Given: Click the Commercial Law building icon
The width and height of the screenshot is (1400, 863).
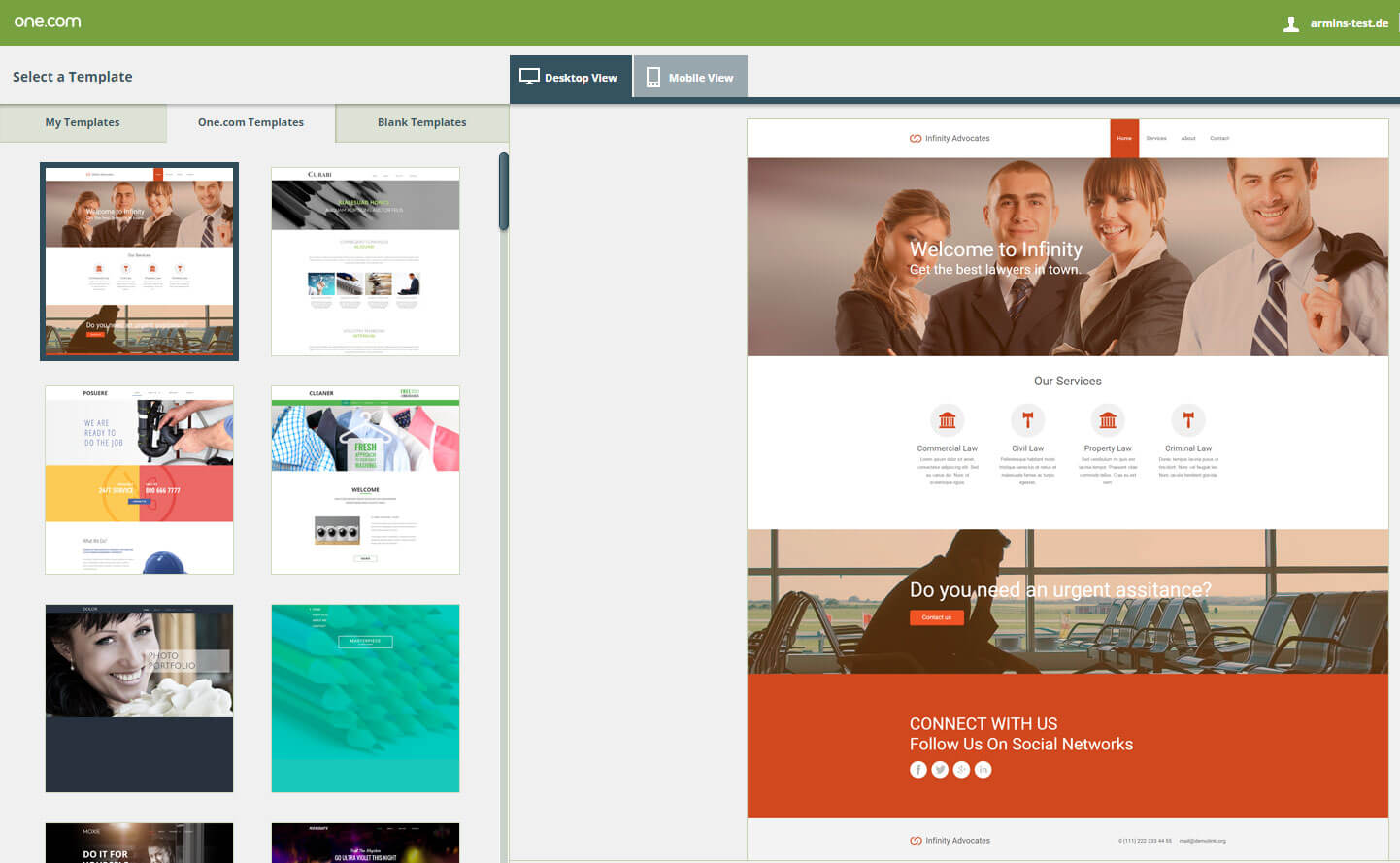Looking at the screenshot, I should click(948, 420).
